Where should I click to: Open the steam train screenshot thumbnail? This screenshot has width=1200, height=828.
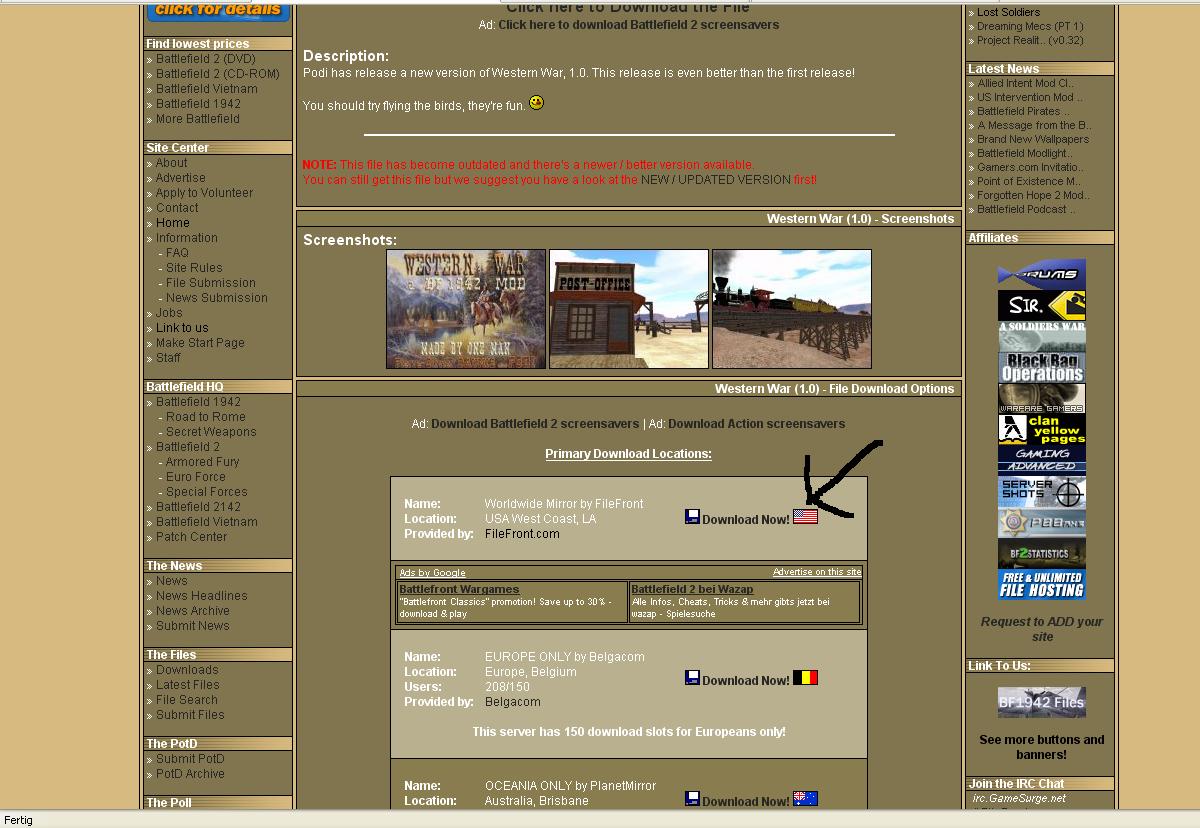(792, 309)
